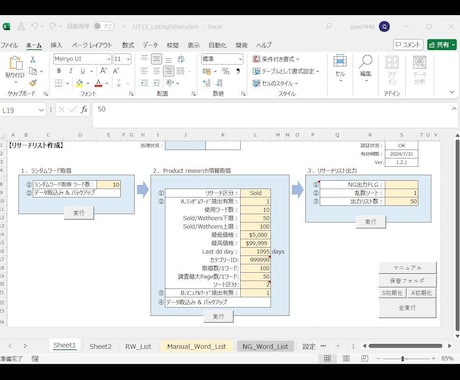
Task: Click the zoom slider handle
Action: tap(403, 359)
